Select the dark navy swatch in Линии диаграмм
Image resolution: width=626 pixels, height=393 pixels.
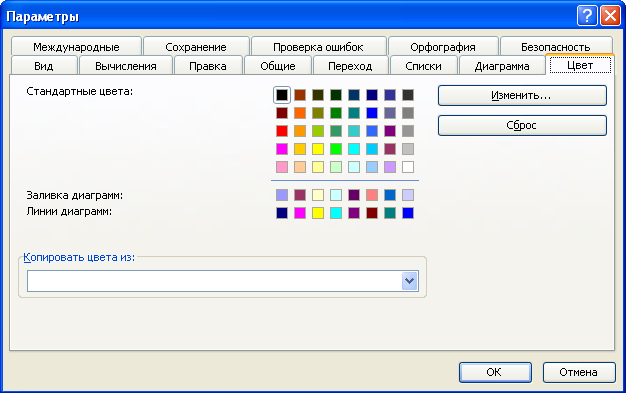pos(282,213)
